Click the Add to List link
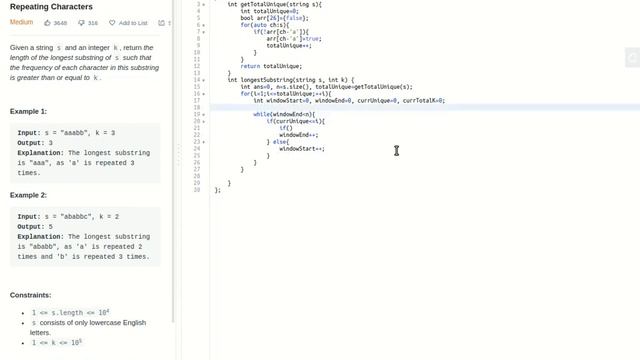This screenshot has width=640, height=360. tap(133, 23)
